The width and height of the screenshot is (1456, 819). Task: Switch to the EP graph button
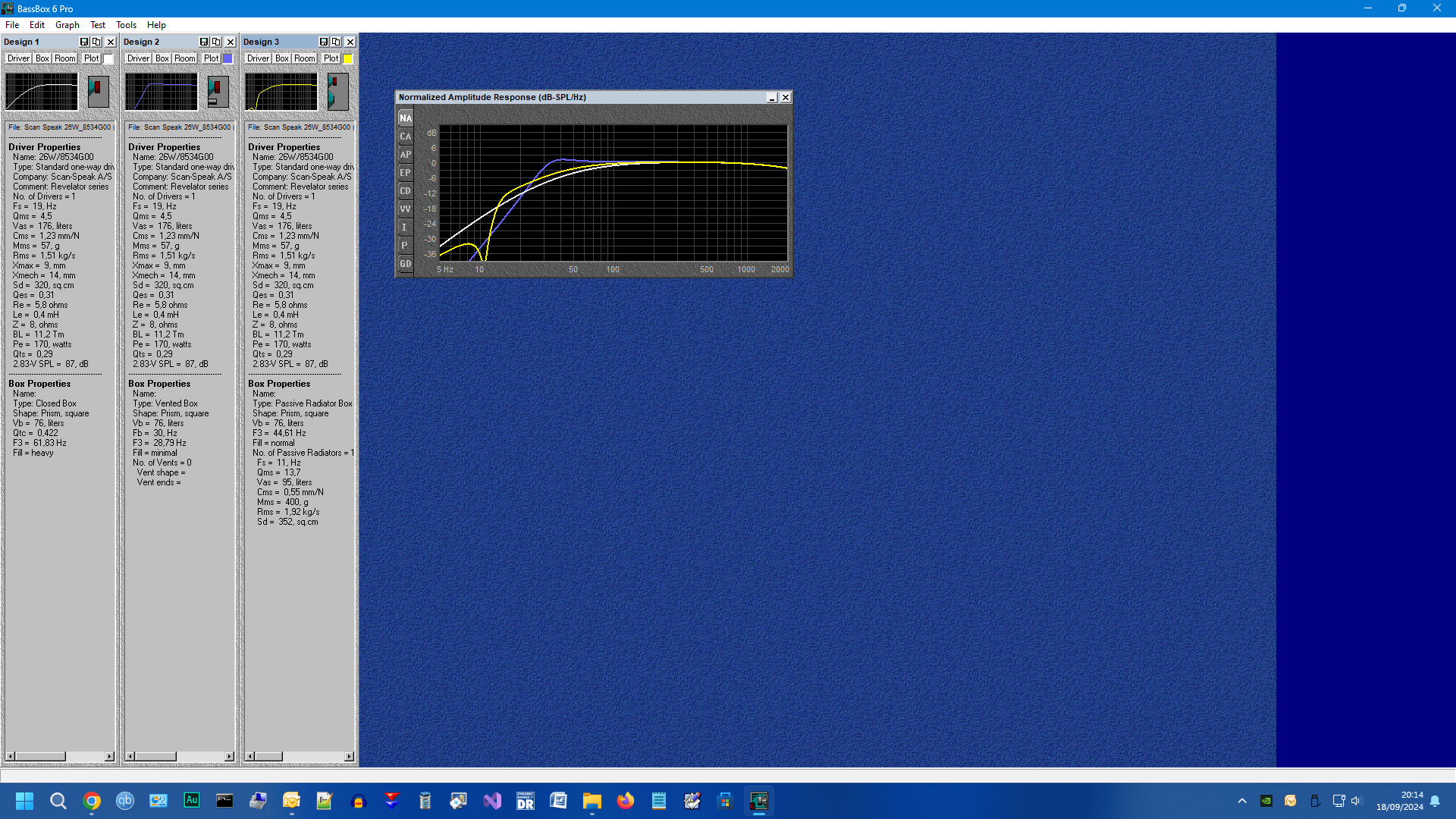coord(406,173)
